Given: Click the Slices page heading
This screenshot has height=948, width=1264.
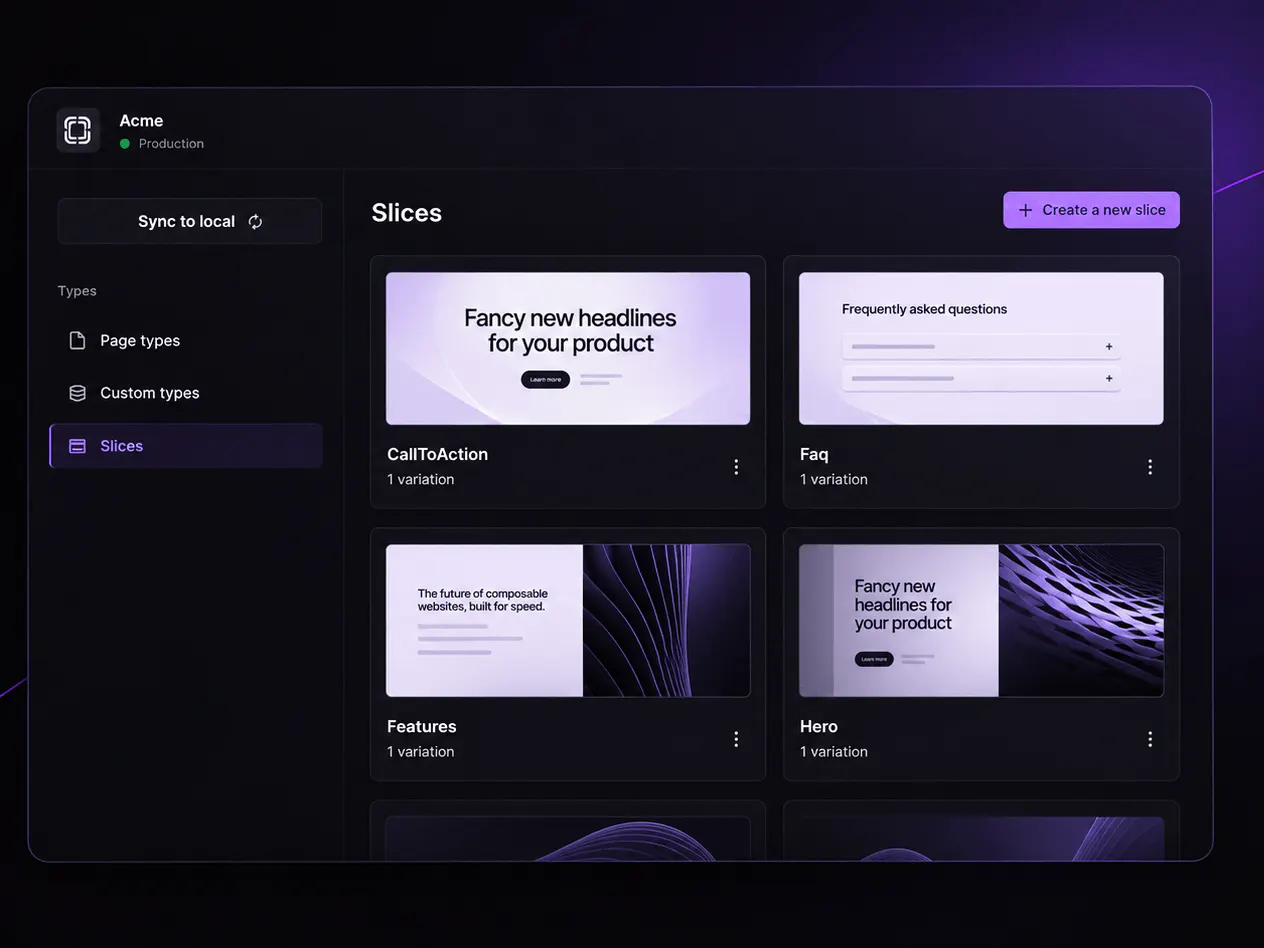Looking at the screenshot, I should [x=407, y=213].
